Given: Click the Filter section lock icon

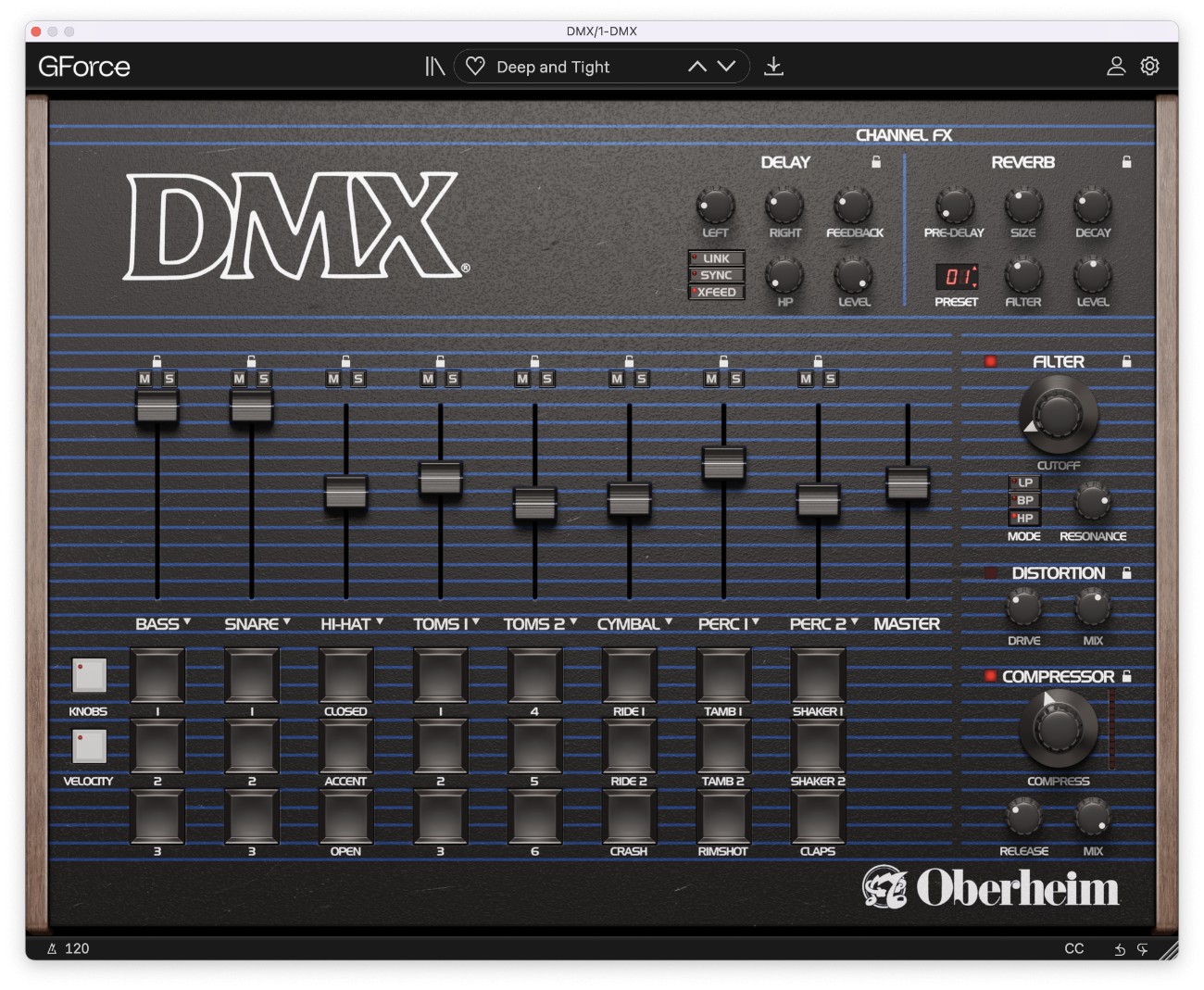Looking at the screenshot, I should click(x=1127, y=361).
